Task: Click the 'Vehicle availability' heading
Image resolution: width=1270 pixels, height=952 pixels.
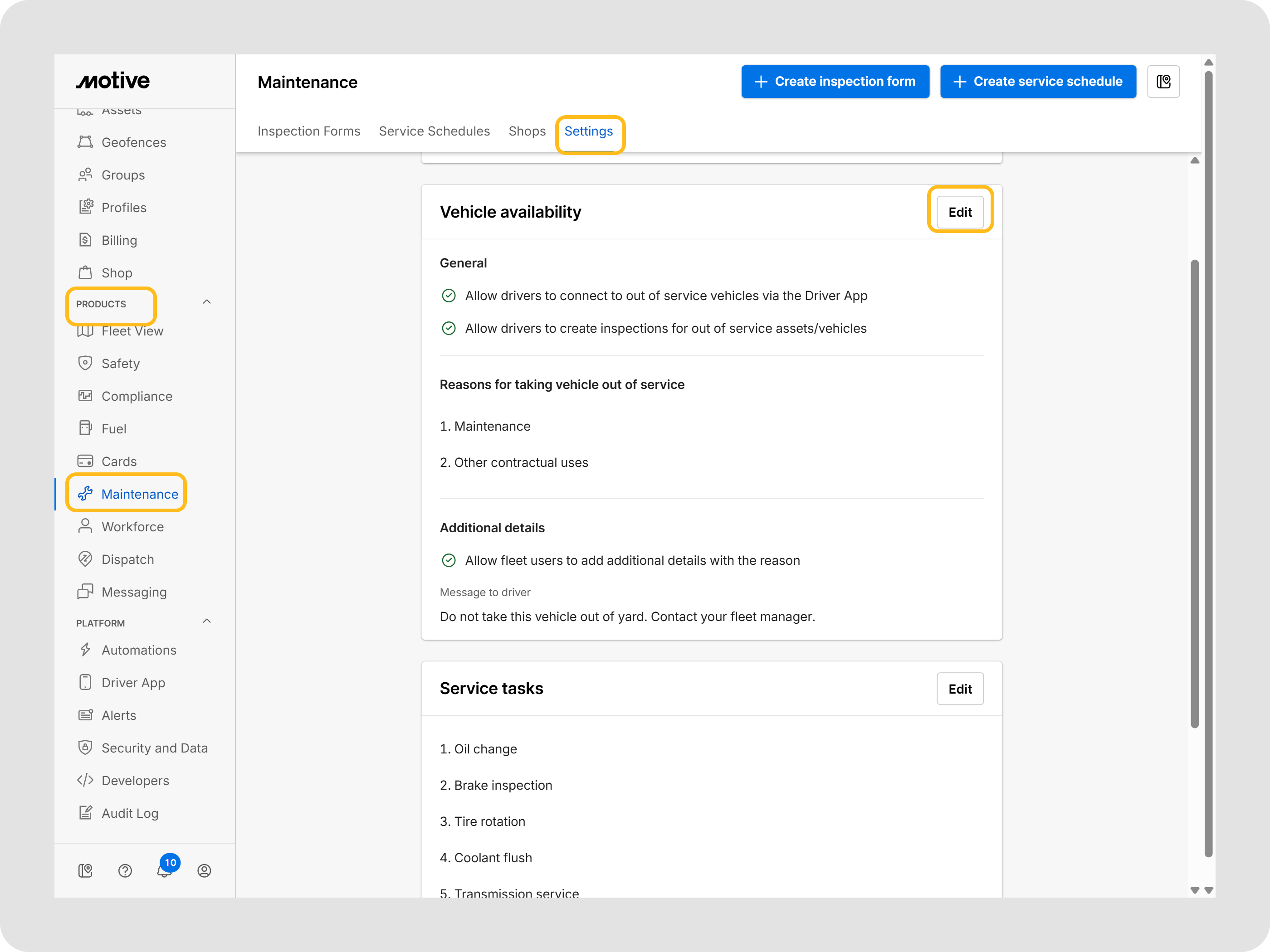Action: (510, 212)
